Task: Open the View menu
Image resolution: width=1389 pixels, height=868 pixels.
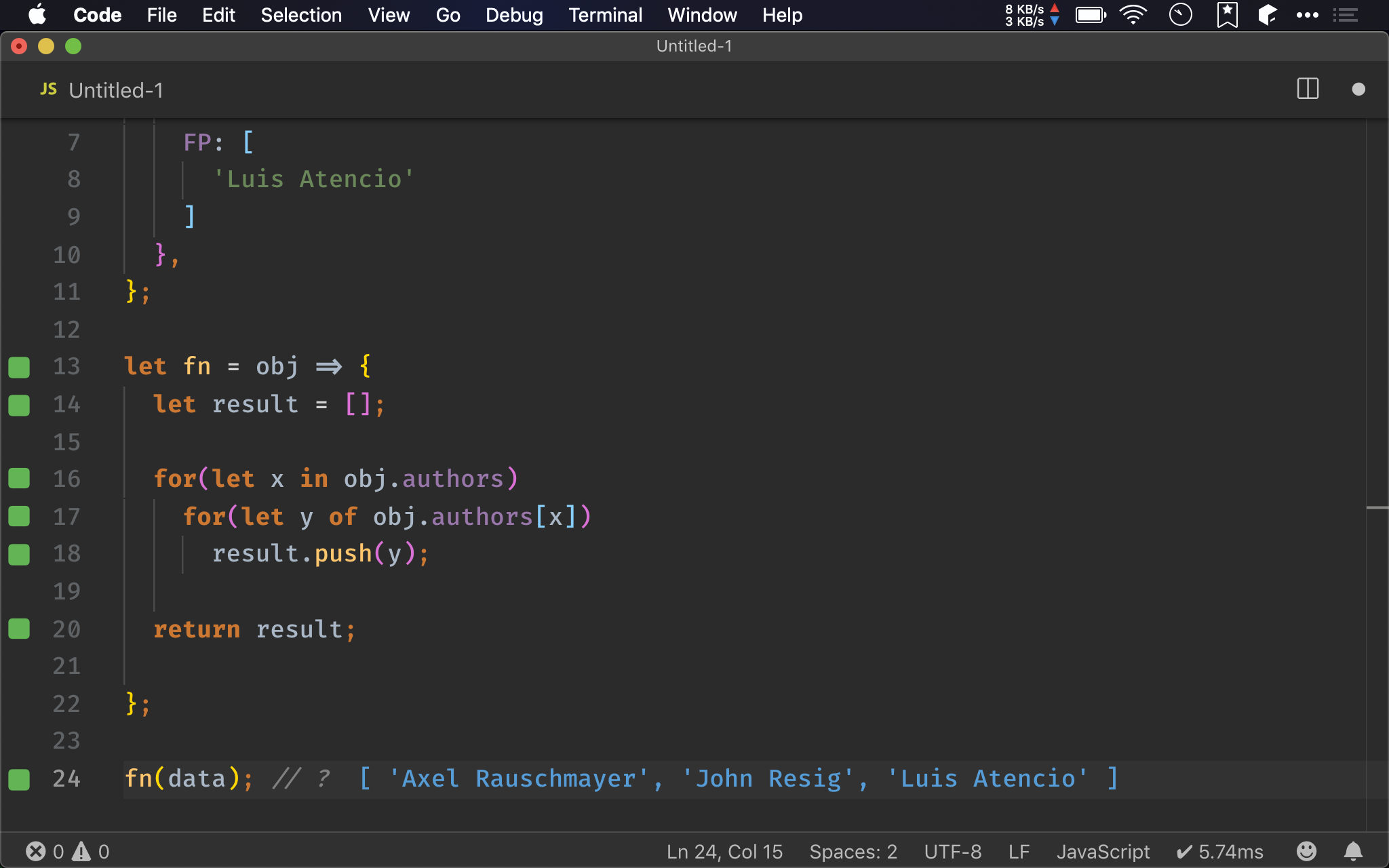Action: 389,15
